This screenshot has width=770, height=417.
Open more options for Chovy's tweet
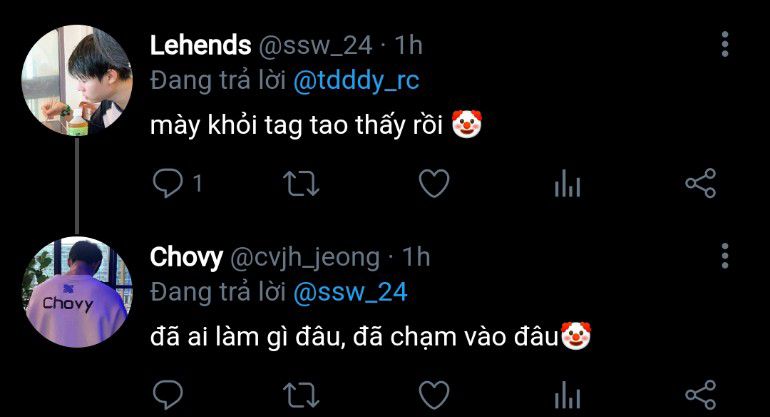tap(725, 256)
